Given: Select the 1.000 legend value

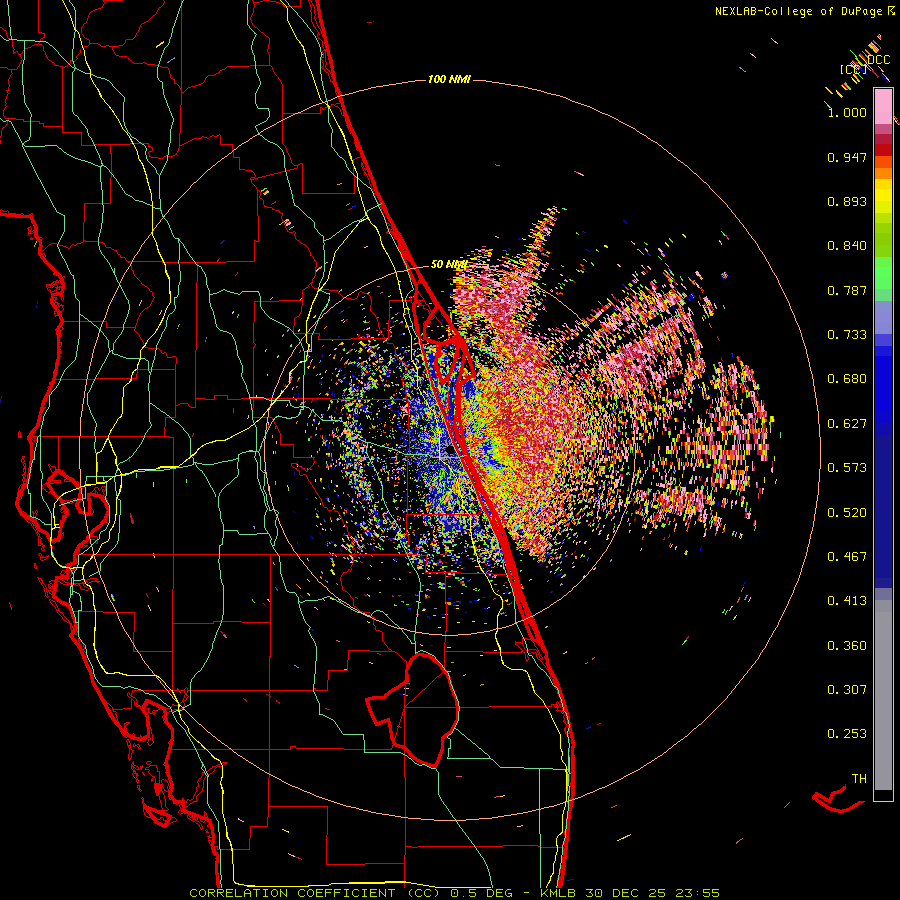Looking at the screenshot, I should [847, 112].
